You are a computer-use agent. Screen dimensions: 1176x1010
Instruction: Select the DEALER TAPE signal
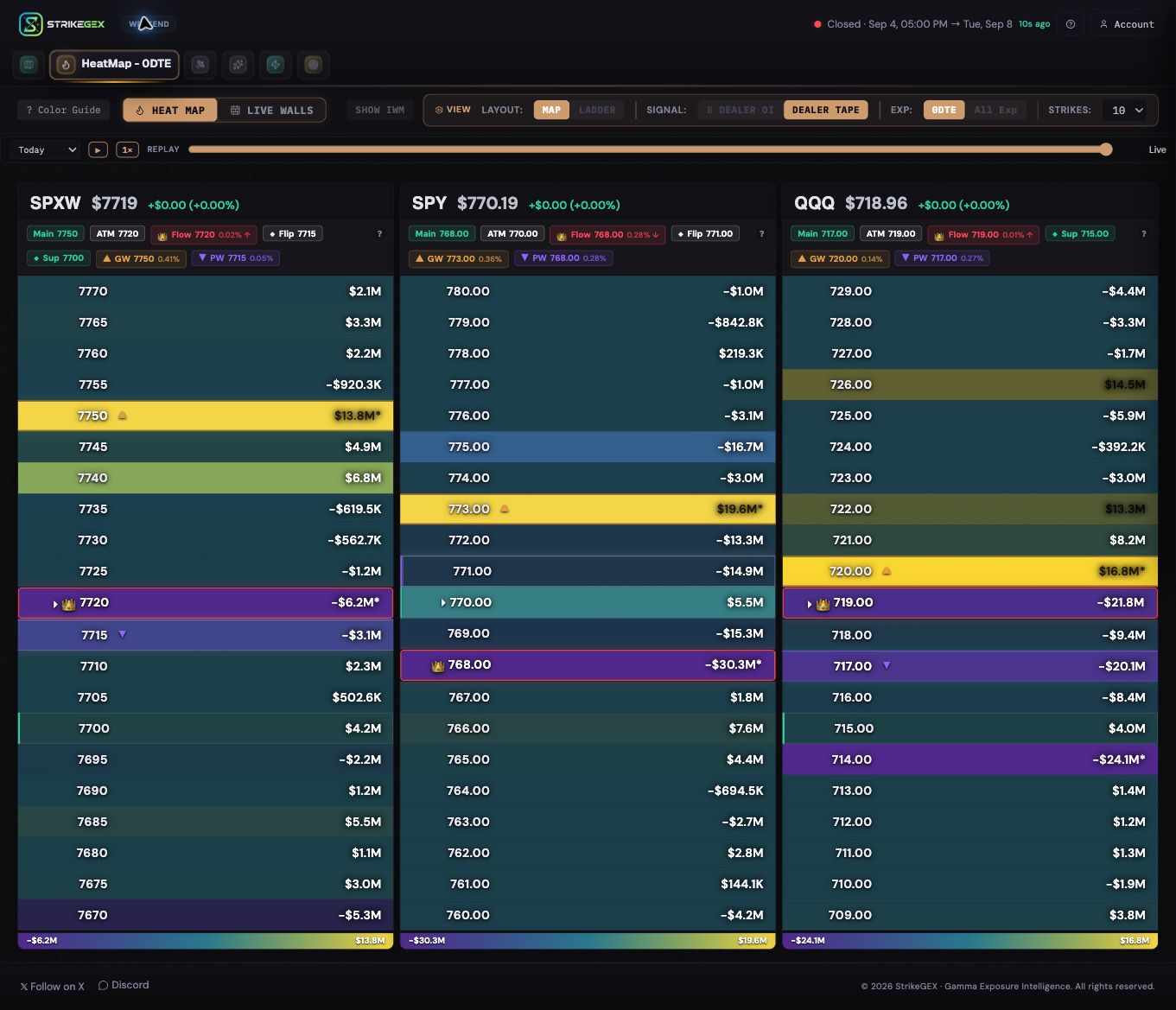825,110
